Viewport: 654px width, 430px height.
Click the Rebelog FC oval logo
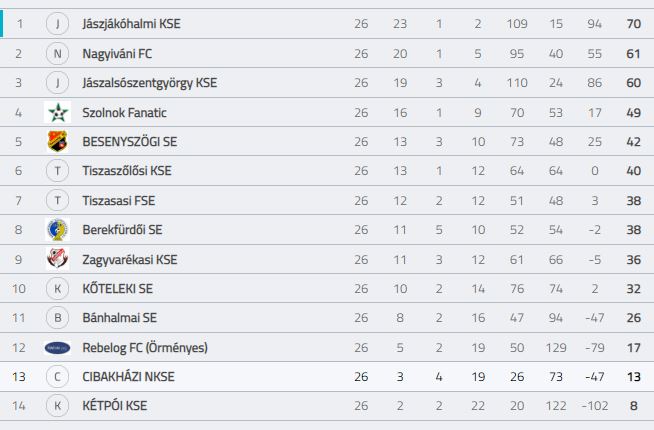[58, 347]
